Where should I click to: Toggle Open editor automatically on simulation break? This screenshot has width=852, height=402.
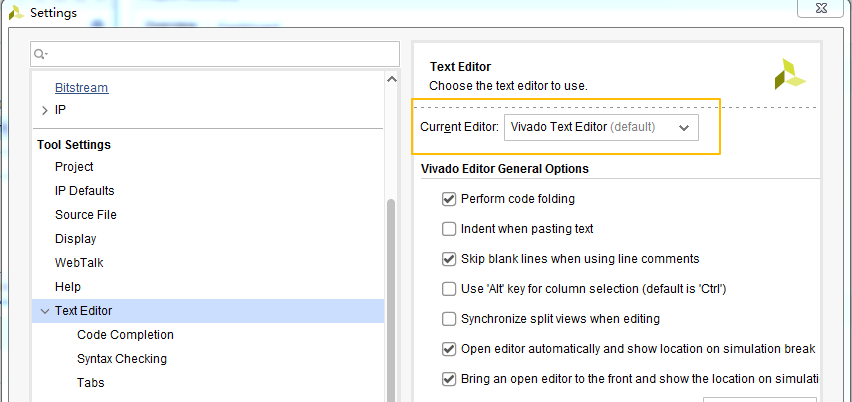(449, 349)
